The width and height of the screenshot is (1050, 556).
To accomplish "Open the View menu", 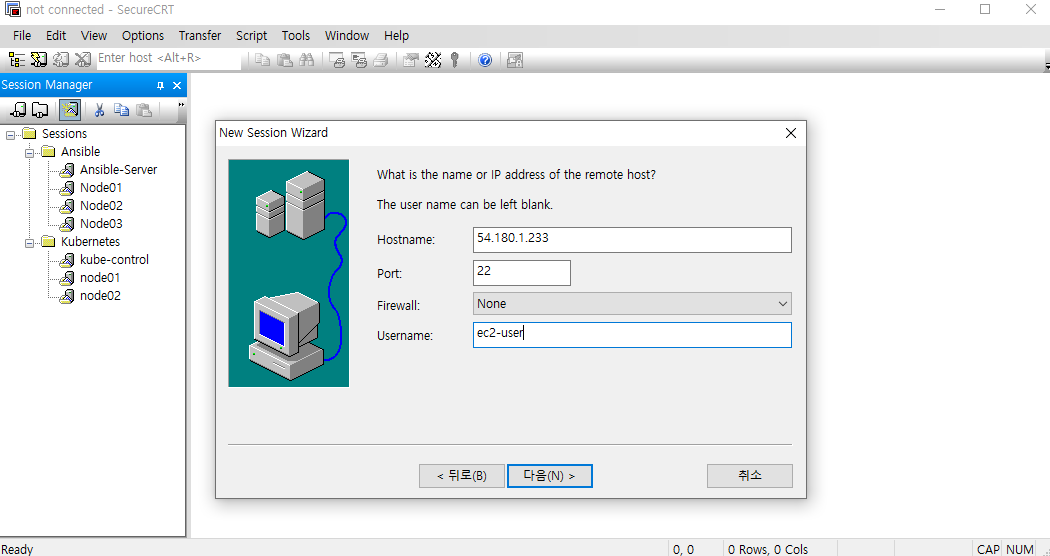I will point(94,36).
